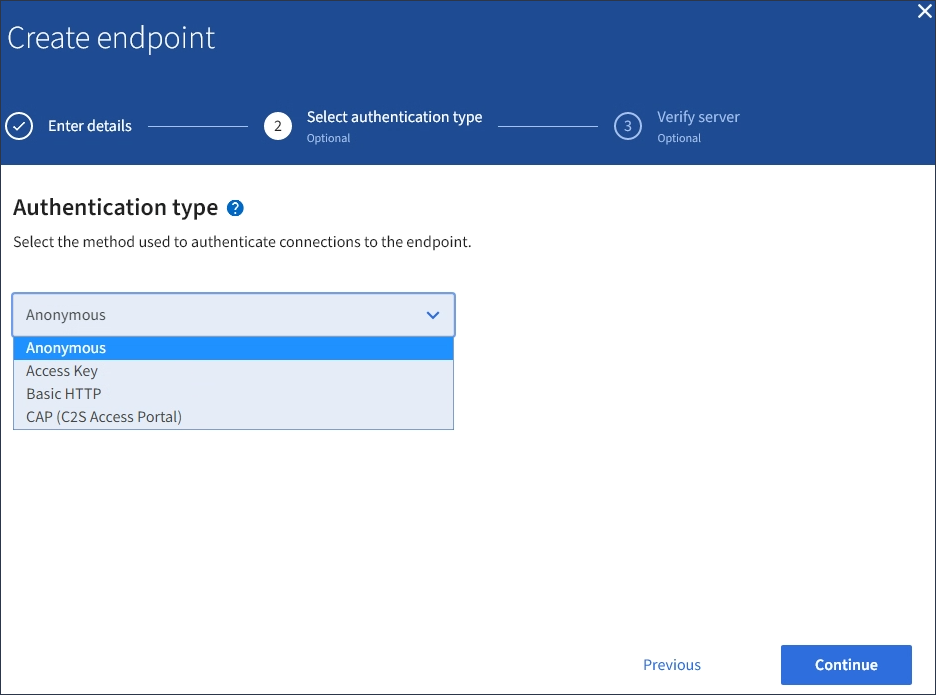Collapse the Authentication type combo box field
Viewport: 936px width, 695px height.
(233, 315)
